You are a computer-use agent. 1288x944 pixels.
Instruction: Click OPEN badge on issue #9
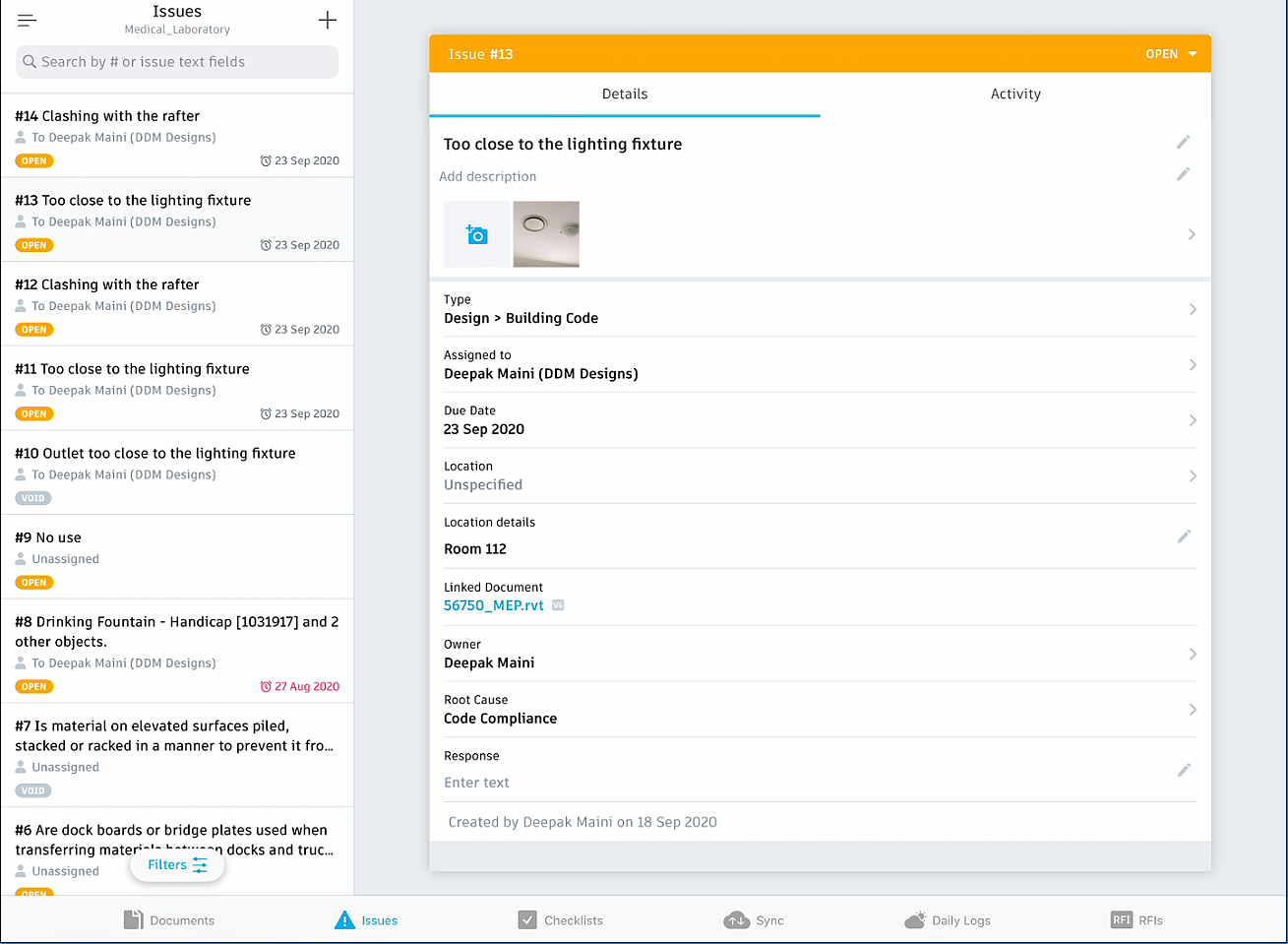click(x=34, y=583)
